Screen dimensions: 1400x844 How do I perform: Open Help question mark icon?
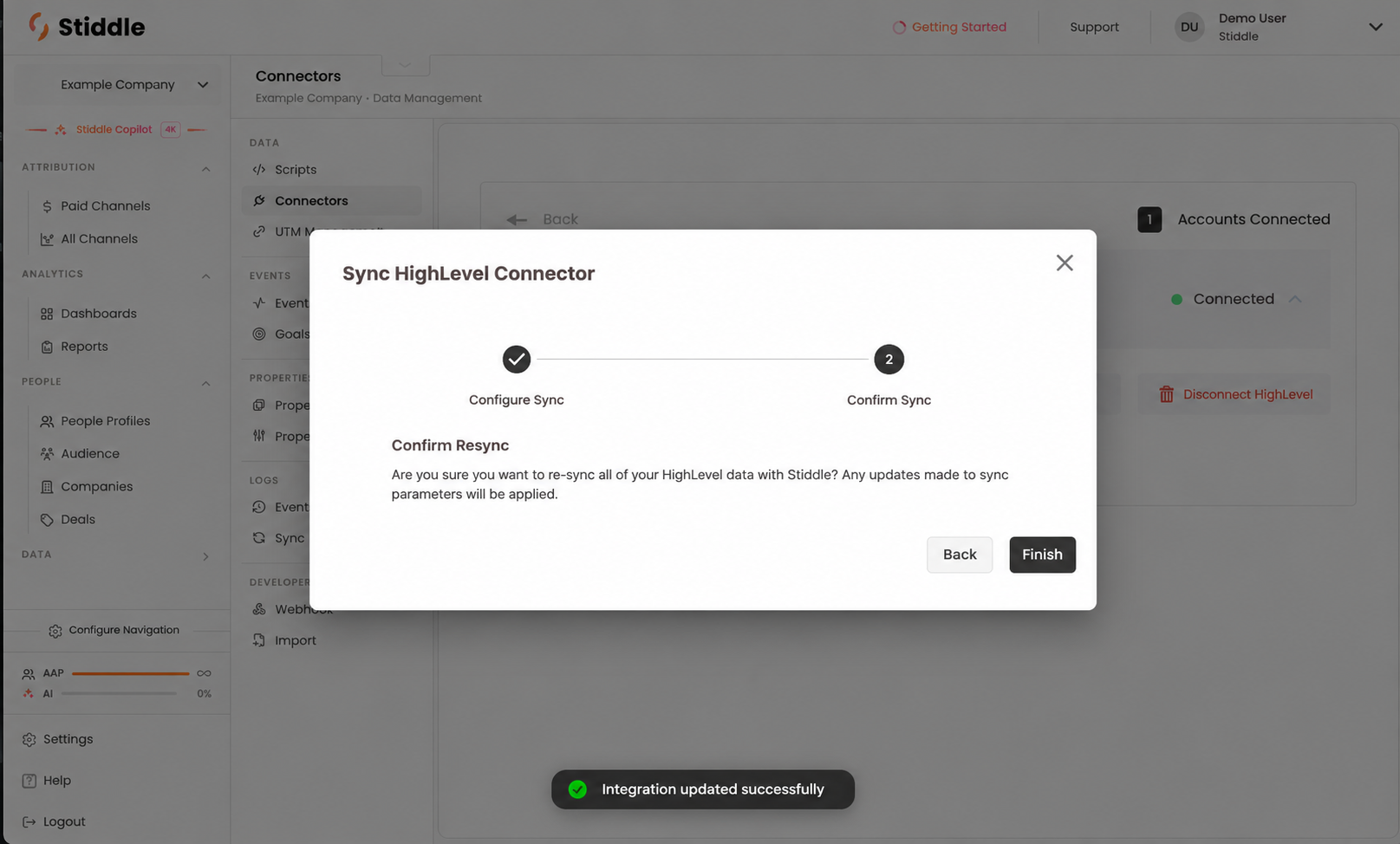point(29,781)
